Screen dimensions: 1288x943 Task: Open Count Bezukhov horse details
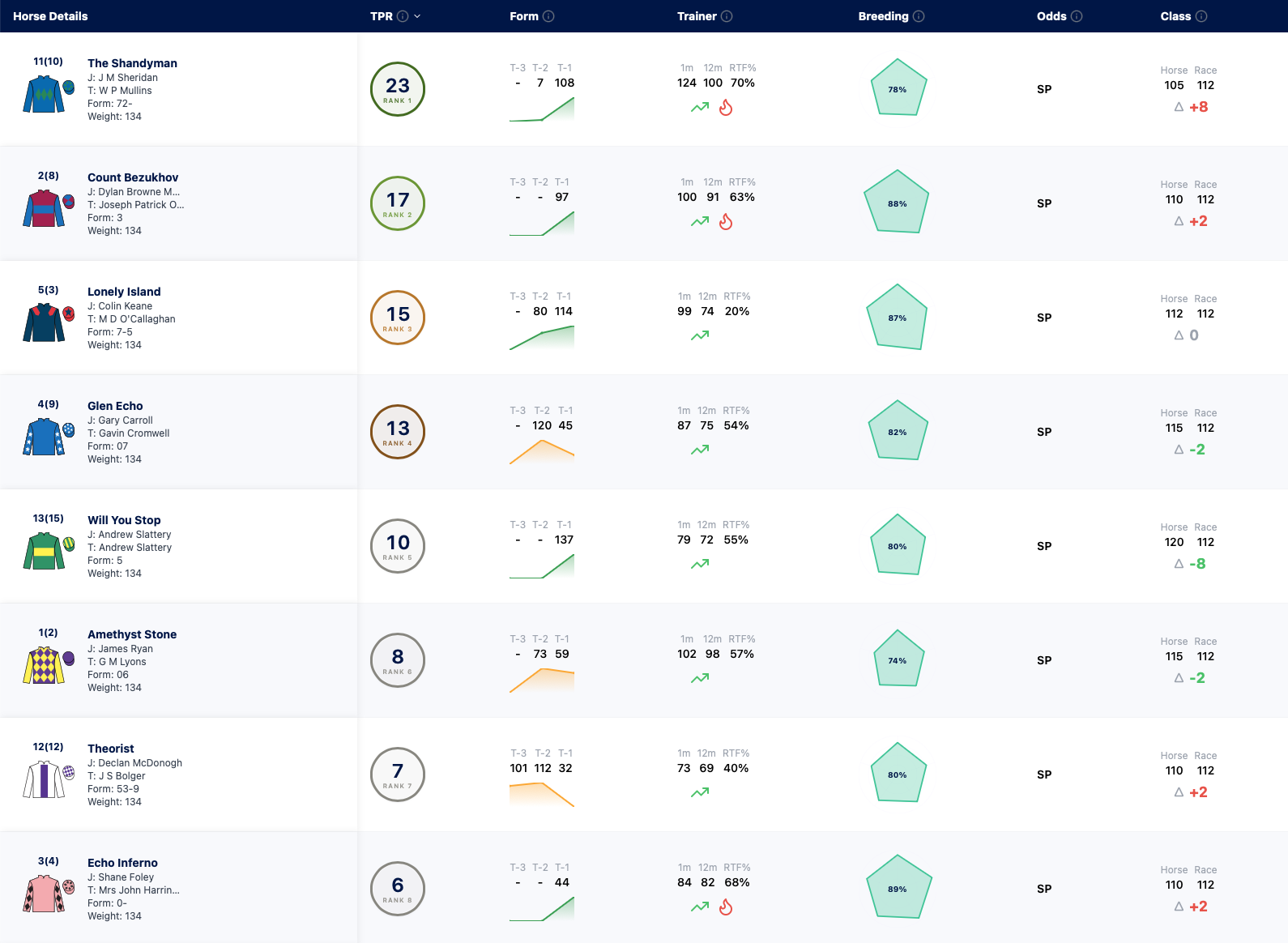click(133, 177)
